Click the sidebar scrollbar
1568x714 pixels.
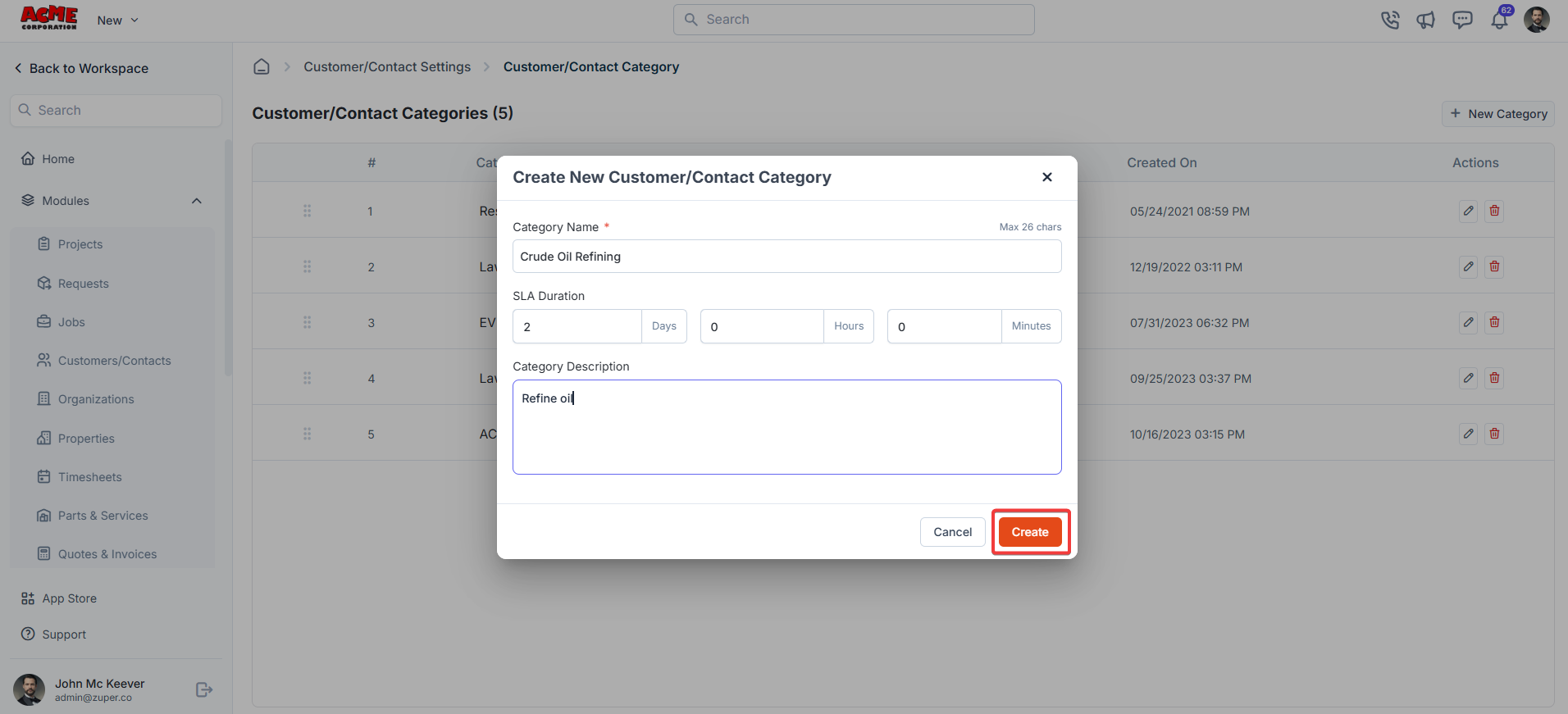tap(228, 258)
